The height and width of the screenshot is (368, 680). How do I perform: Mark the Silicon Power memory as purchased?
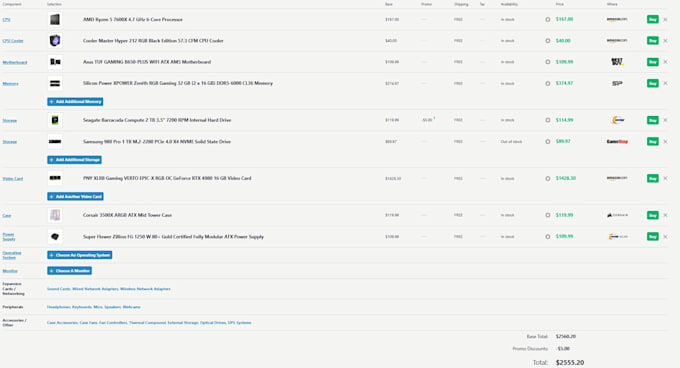548,83
